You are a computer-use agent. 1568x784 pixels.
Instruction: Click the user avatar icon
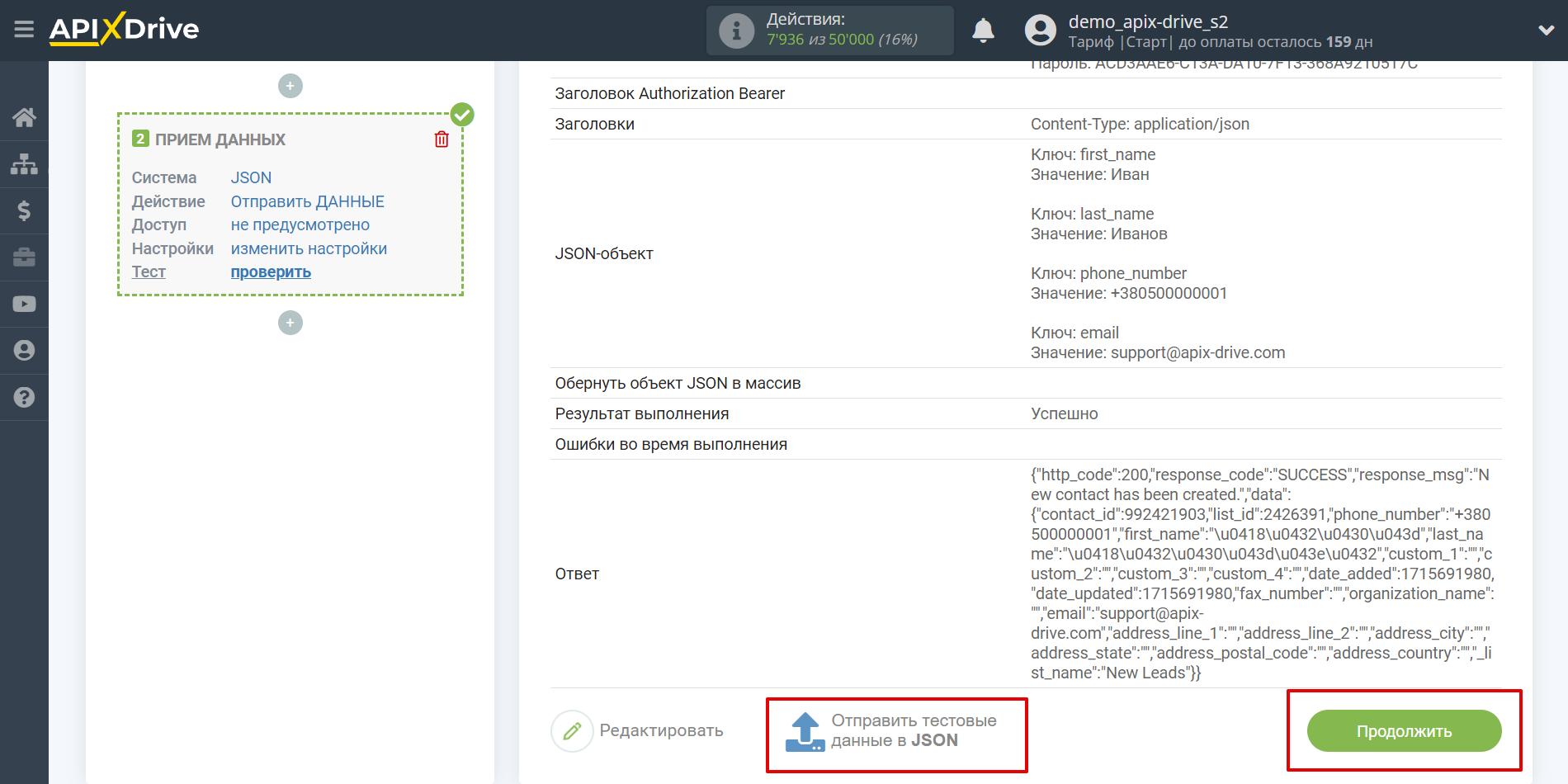tap(1040, 31)
